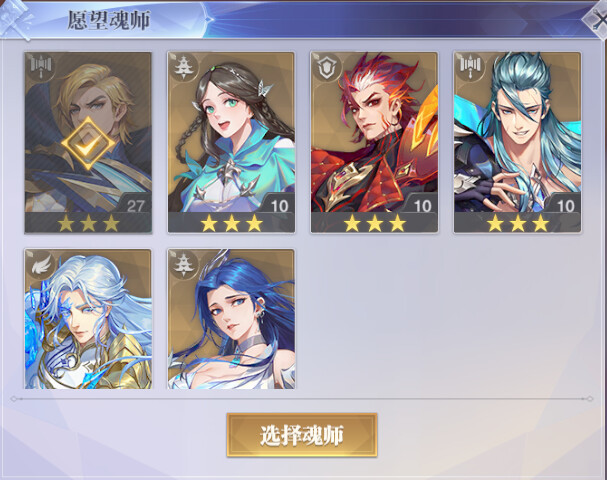Select the black-haired girl in teal cloak
The image size is (607, 480).
pos(231,142)
